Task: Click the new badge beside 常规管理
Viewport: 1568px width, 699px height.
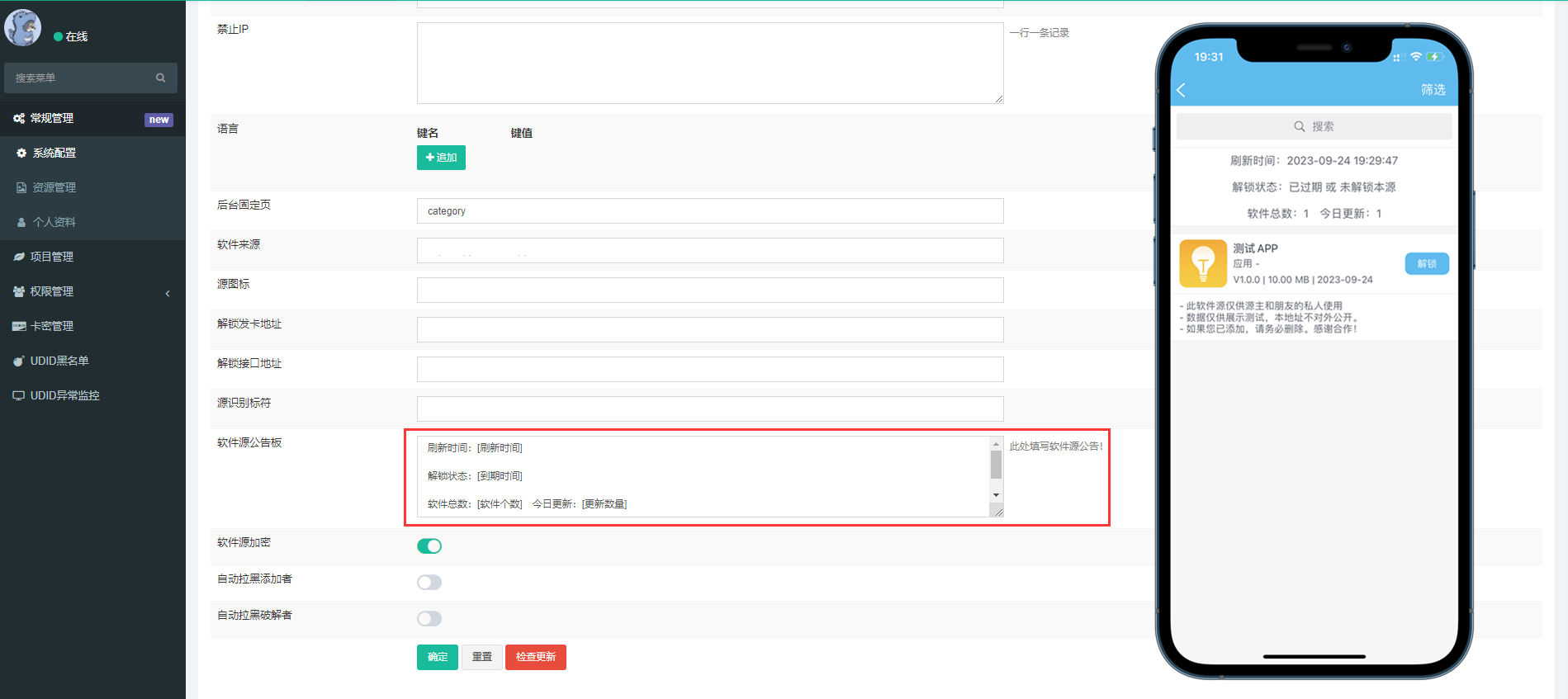Action: tap(159, 120)
